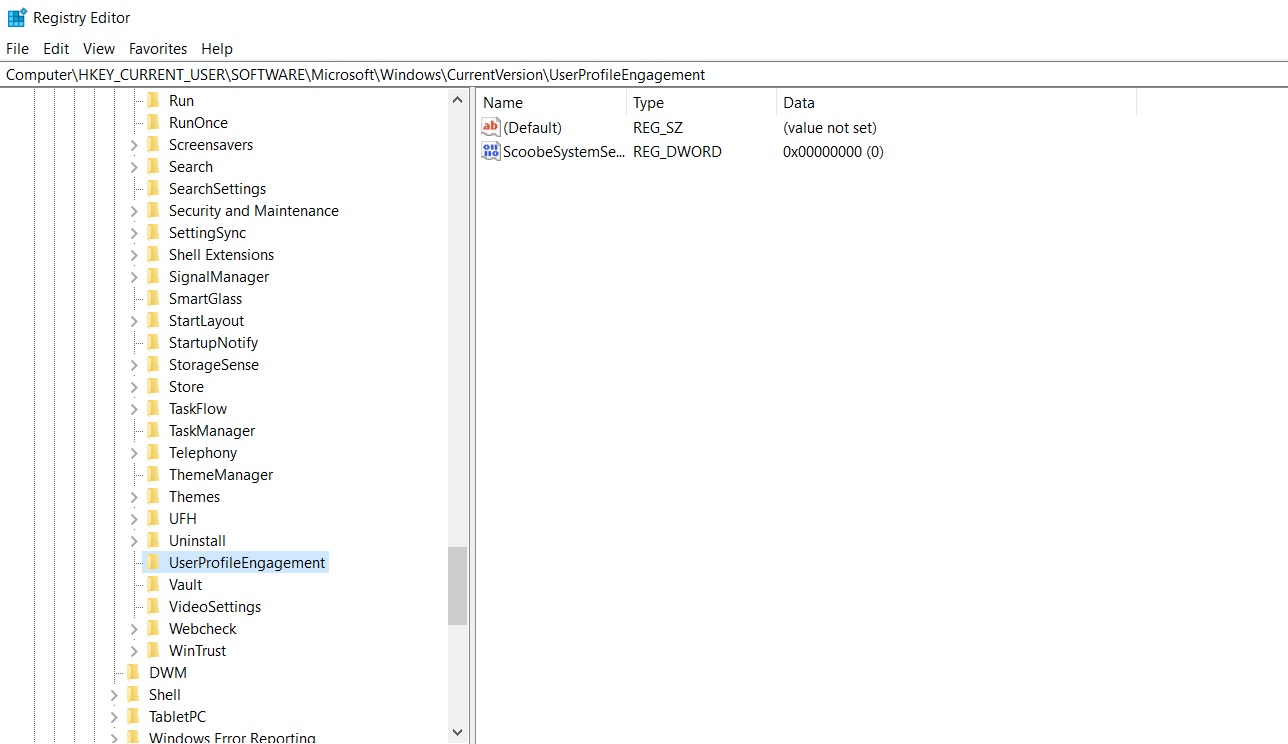Click the ThemeManager folder icon
The image size is (1288, 744).
(153, 474)
